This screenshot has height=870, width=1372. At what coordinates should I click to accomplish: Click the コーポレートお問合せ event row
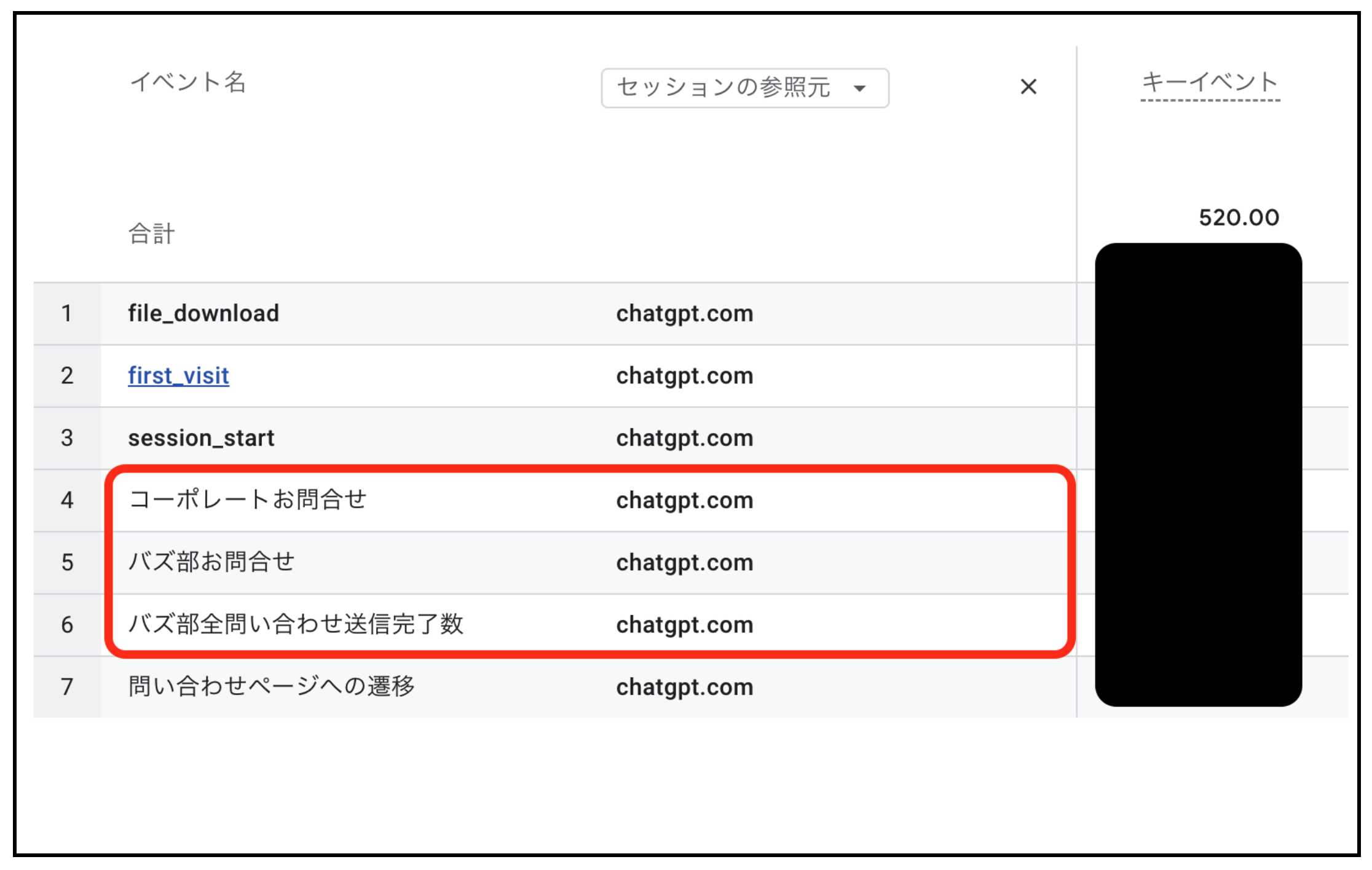[x=247, y=500]
